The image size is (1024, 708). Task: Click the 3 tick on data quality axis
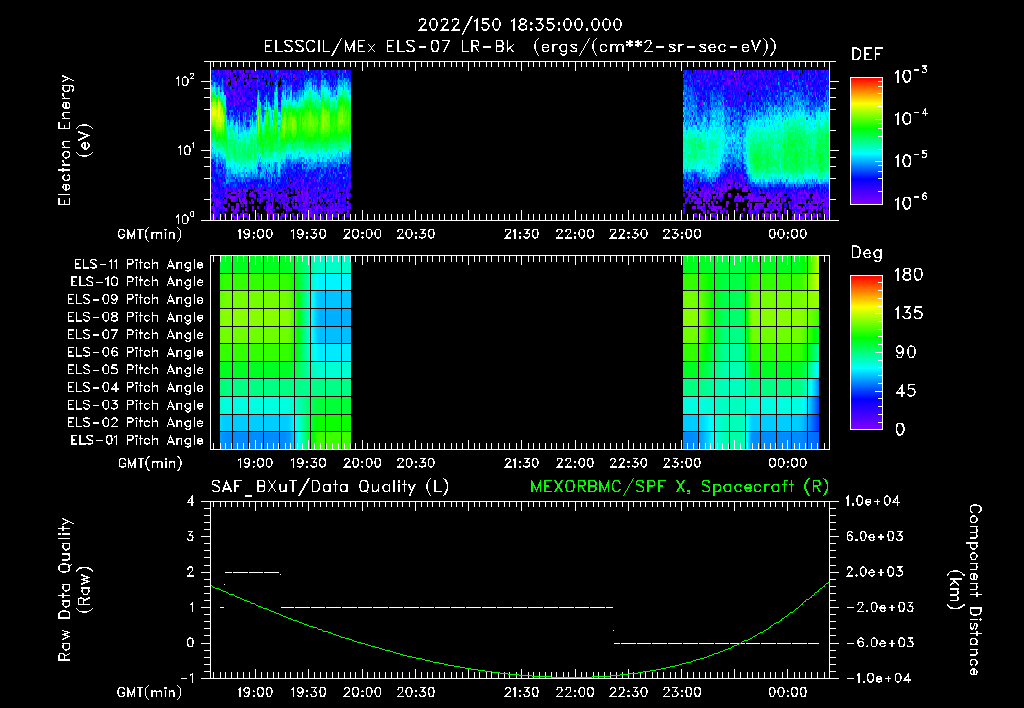pyautogui.click(x=191, y=536)
